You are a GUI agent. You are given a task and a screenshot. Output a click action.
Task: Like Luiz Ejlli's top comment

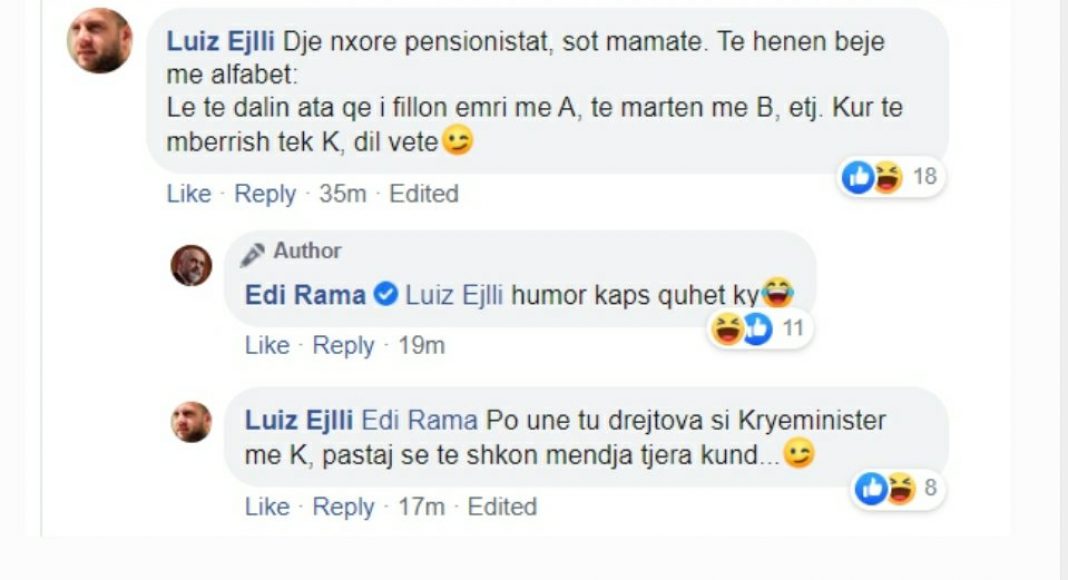pos(188,193)
